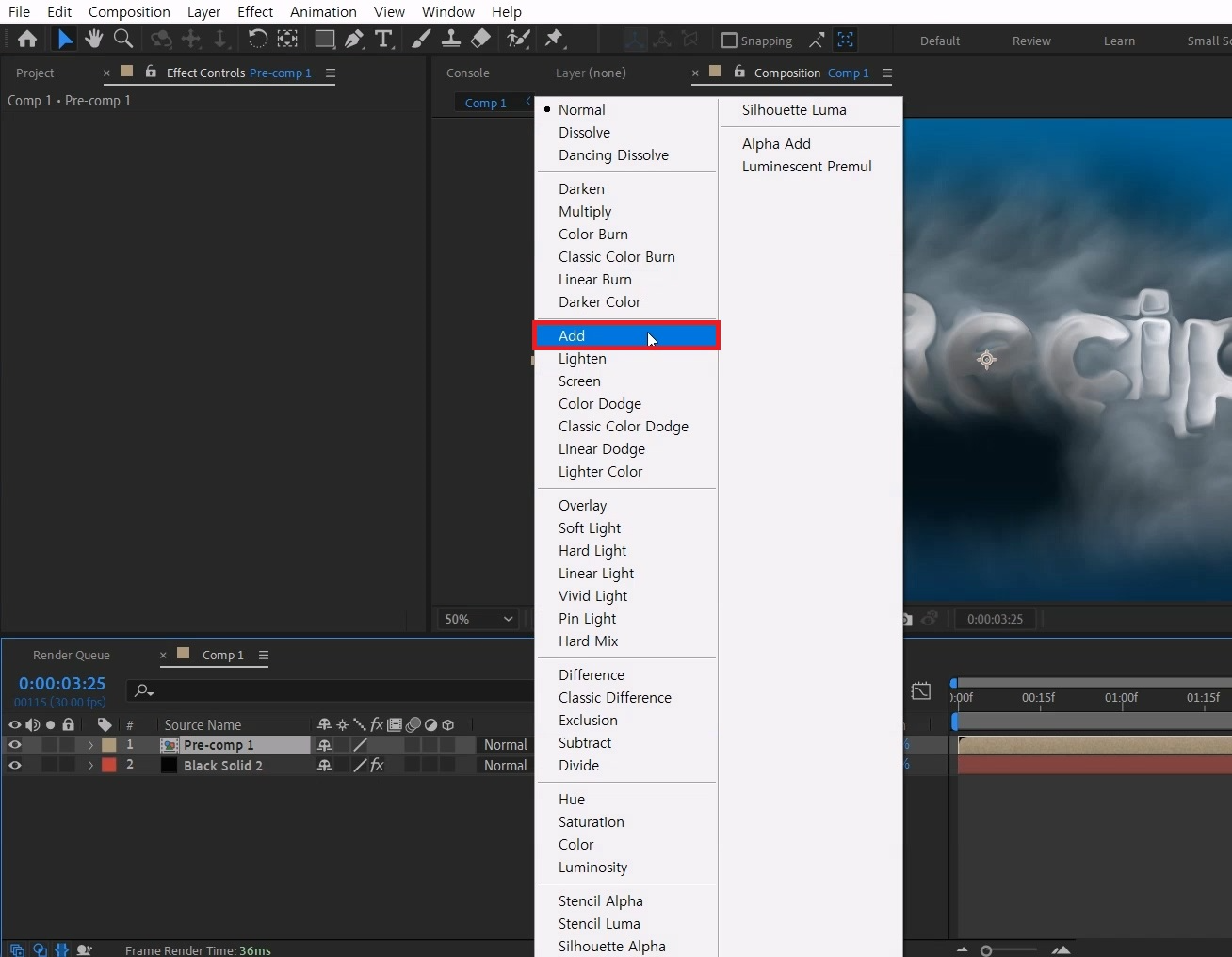This screenshot has width=1232, height=957.
Task: Choose Overlay blending mode
Action: tap(626, 505)
